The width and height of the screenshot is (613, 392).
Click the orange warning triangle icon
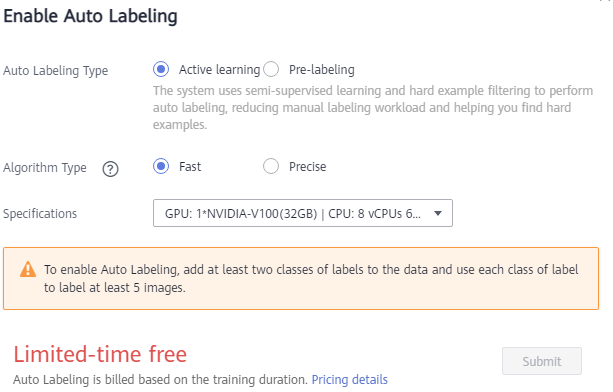point(28,269)
